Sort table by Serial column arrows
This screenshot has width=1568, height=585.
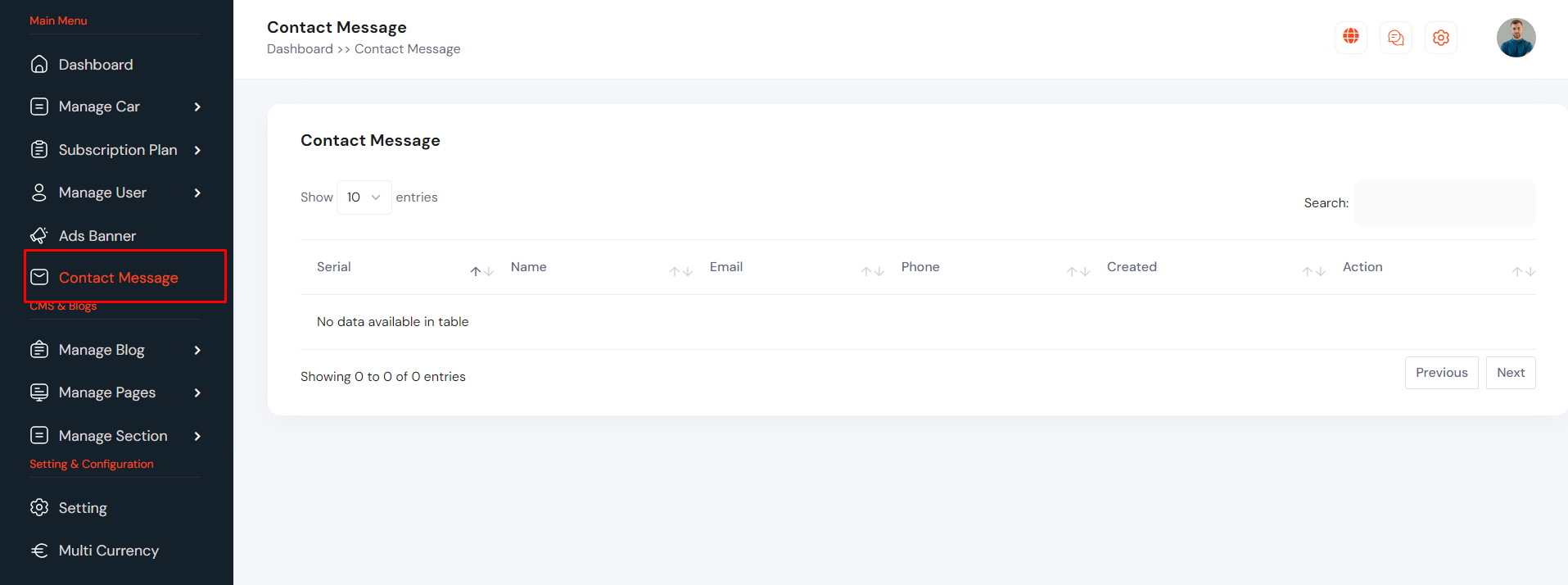point(481,271)
